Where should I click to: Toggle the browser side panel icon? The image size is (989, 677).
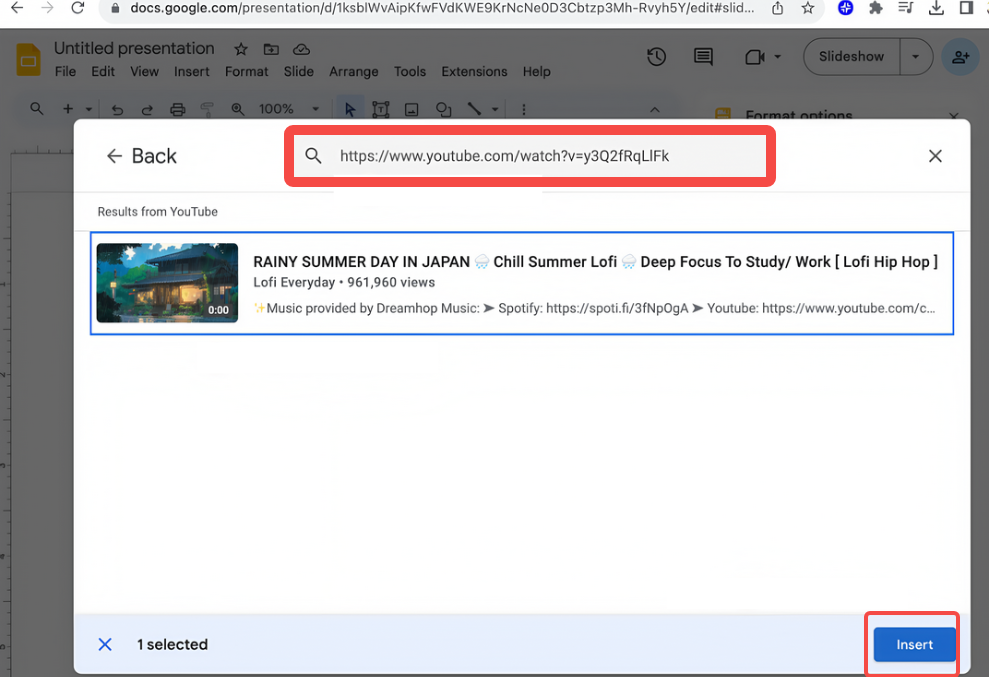966,8
